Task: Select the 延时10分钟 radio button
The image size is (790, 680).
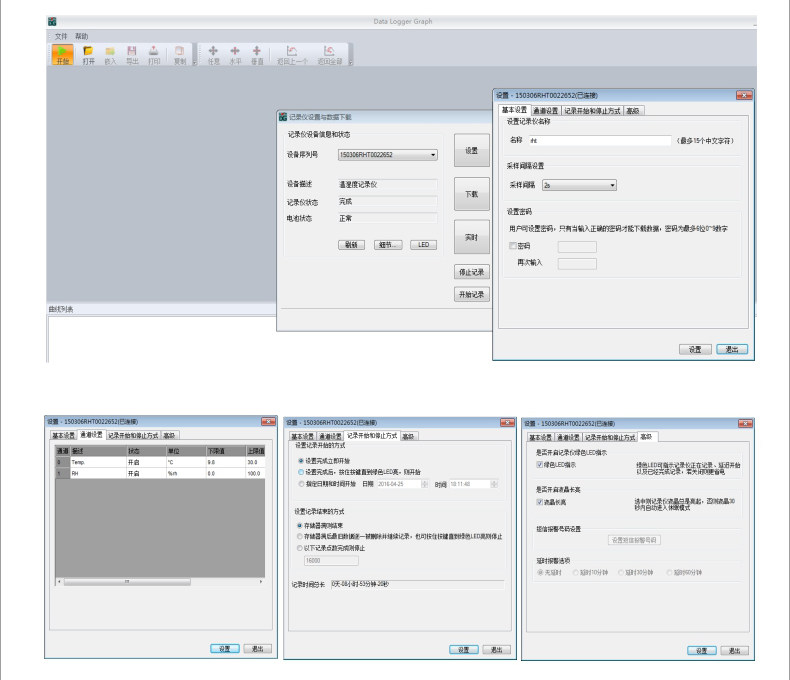Action: point(575,573)
